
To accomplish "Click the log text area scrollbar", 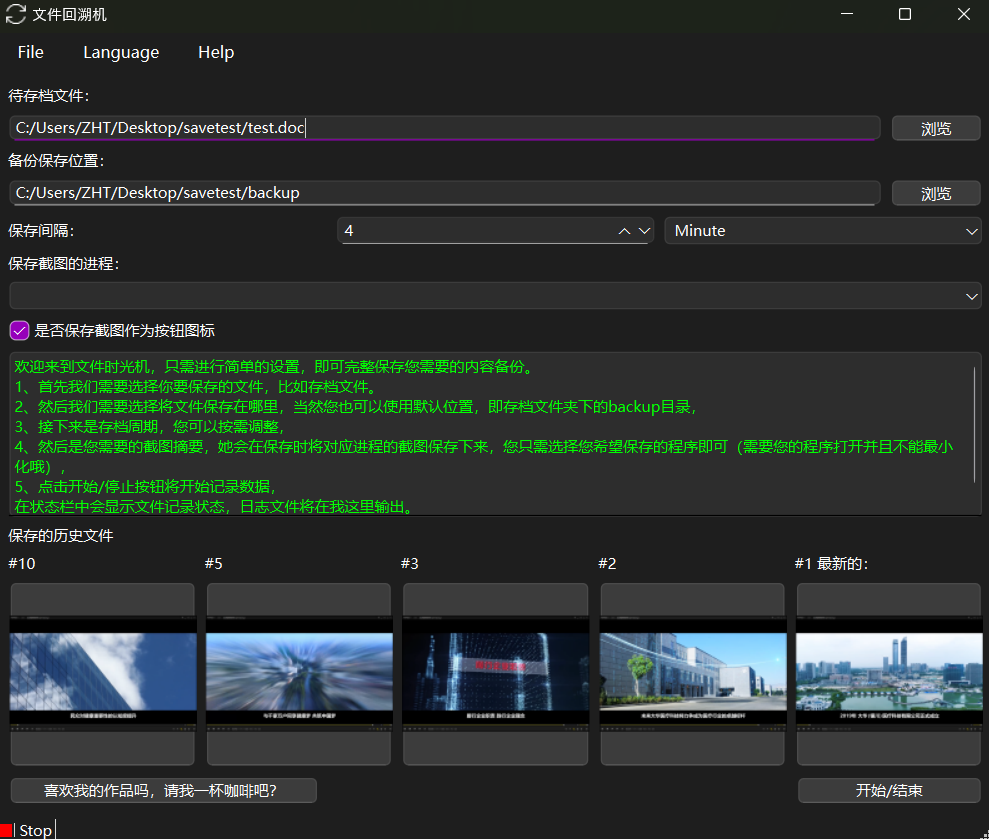I will pyautogui.click(x=974, y=426).
